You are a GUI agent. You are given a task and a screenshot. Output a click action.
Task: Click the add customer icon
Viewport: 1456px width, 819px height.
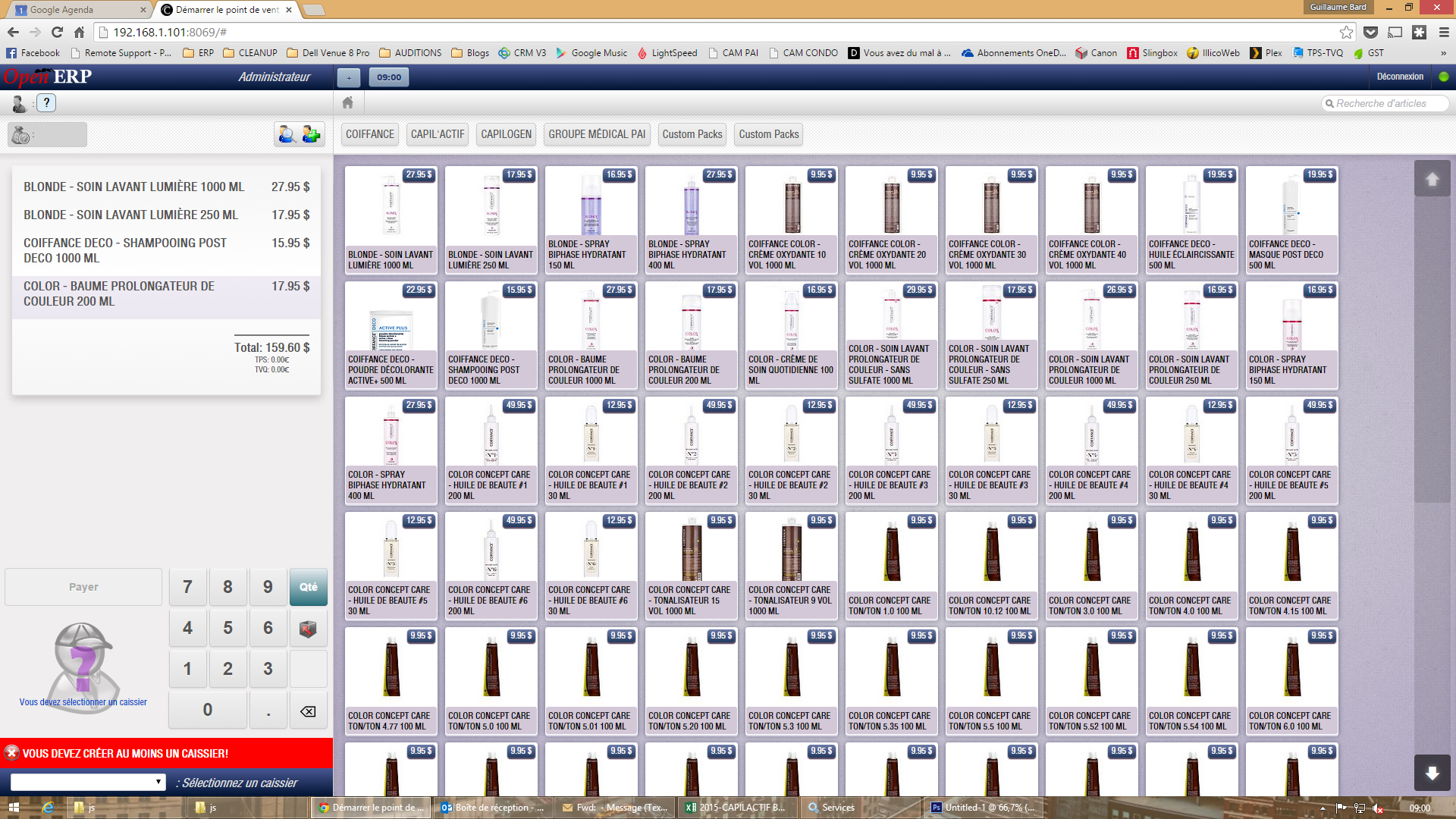[312, 134]
